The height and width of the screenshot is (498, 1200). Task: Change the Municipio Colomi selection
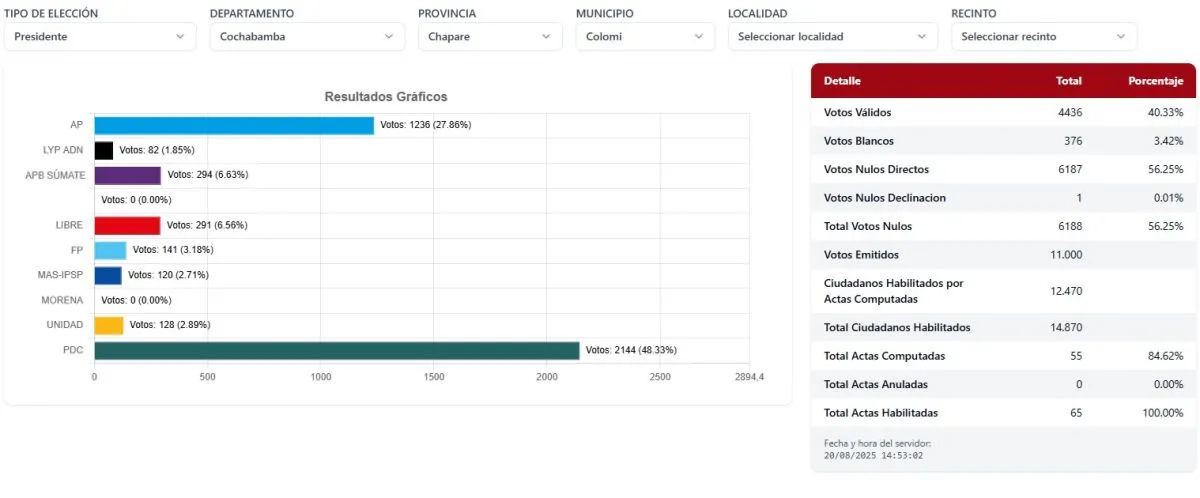pyautogui.click(x=645, y=37)
